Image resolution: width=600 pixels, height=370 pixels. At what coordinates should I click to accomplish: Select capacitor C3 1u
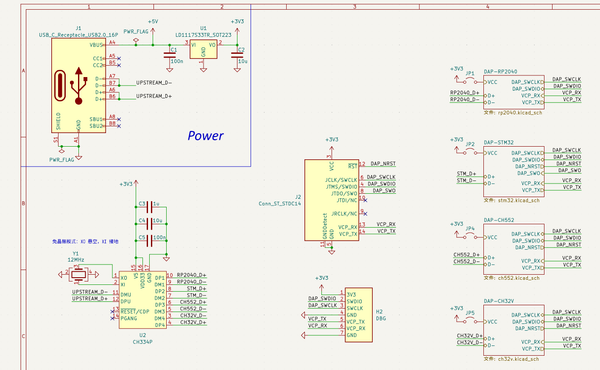pyautogui.click(x=150, y=207)
